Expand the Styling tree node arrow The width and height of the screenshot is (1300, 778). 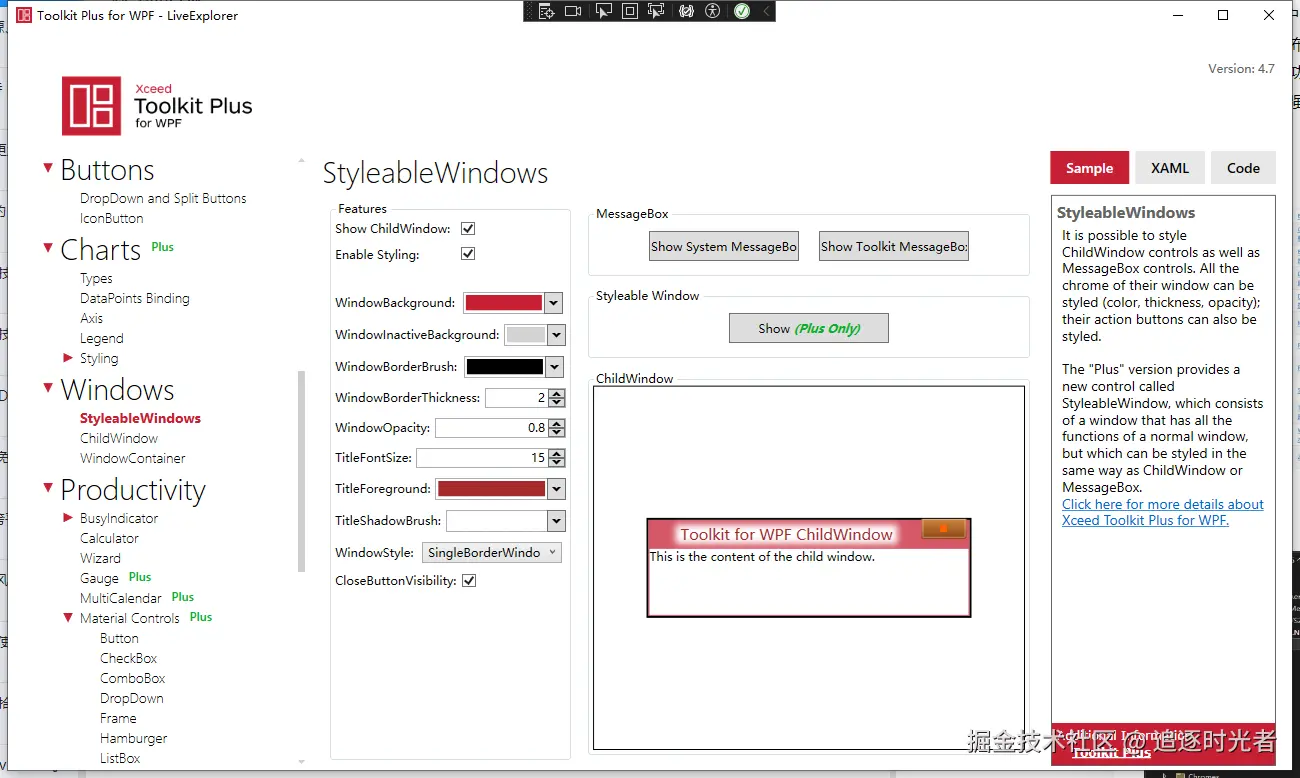point(68,357)
